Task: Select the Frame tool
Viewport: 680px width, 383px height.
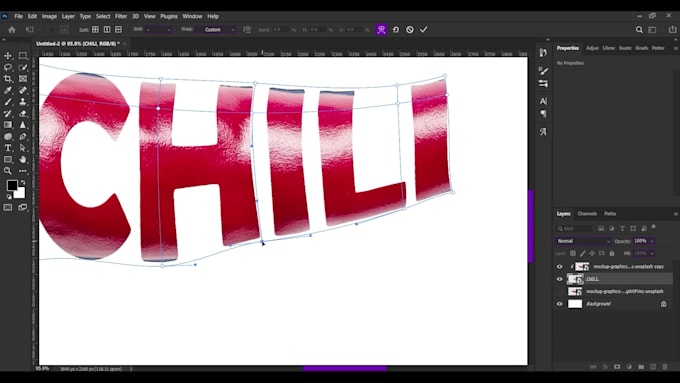Action: coord(23,79)
